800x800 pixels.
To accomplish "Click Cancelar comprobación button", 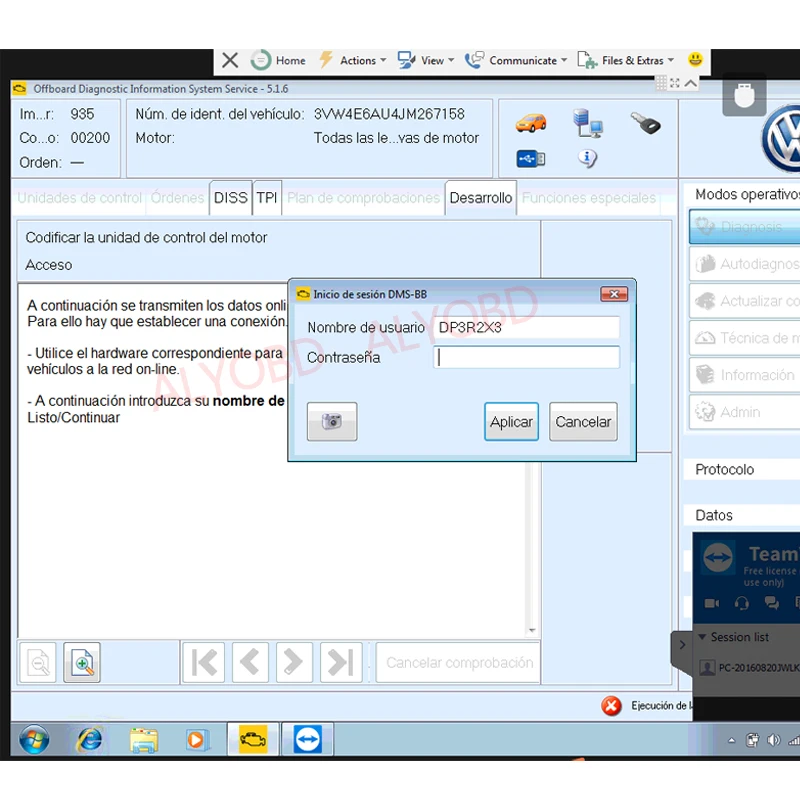I will pyautogui.click(x=458, y=662).
